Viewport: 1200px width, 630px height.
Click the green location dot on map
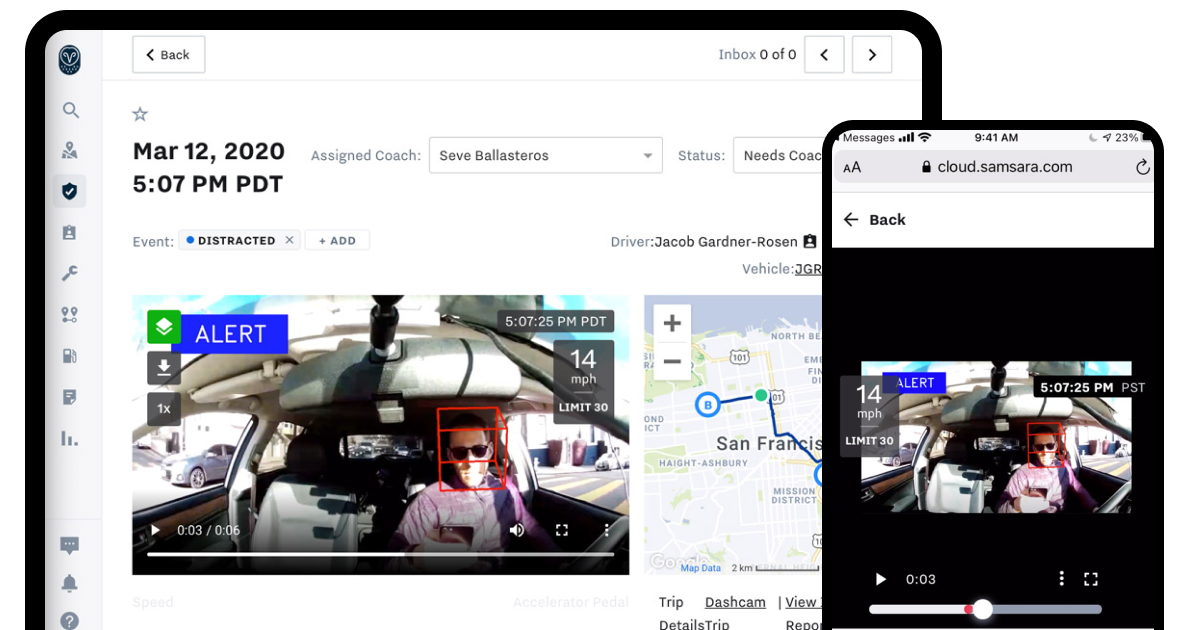tap(760, 396)
